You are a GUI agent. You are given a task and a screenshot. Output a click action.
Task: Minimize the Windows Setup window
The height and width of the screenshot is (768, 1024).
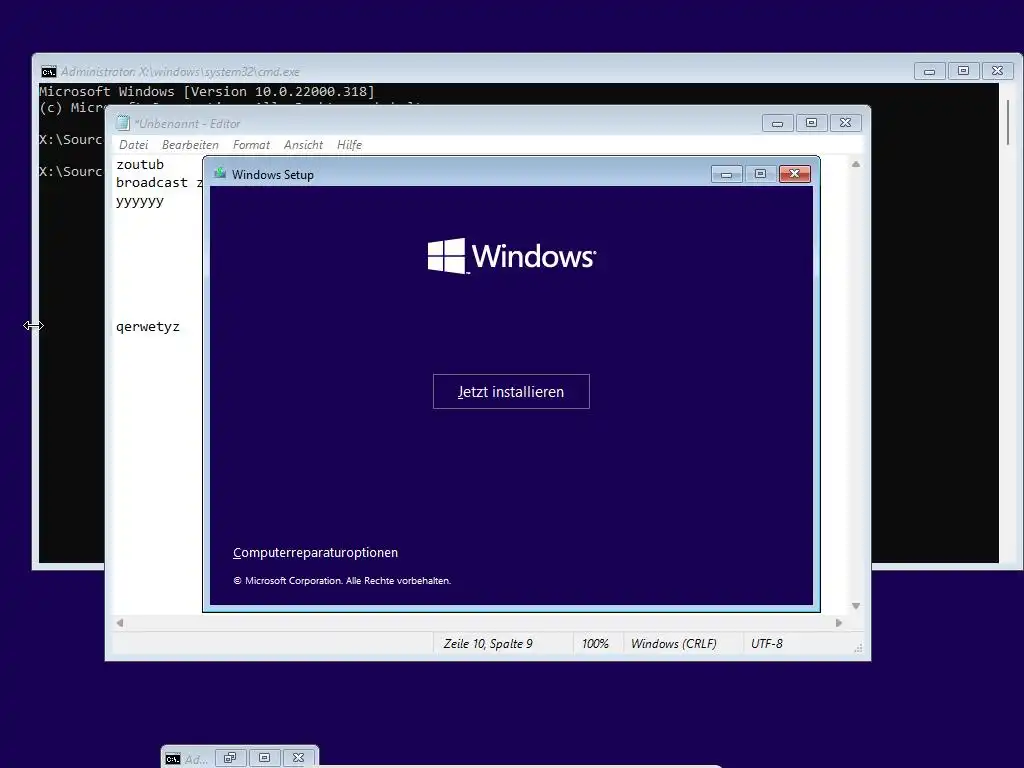(x=726, y=174)
